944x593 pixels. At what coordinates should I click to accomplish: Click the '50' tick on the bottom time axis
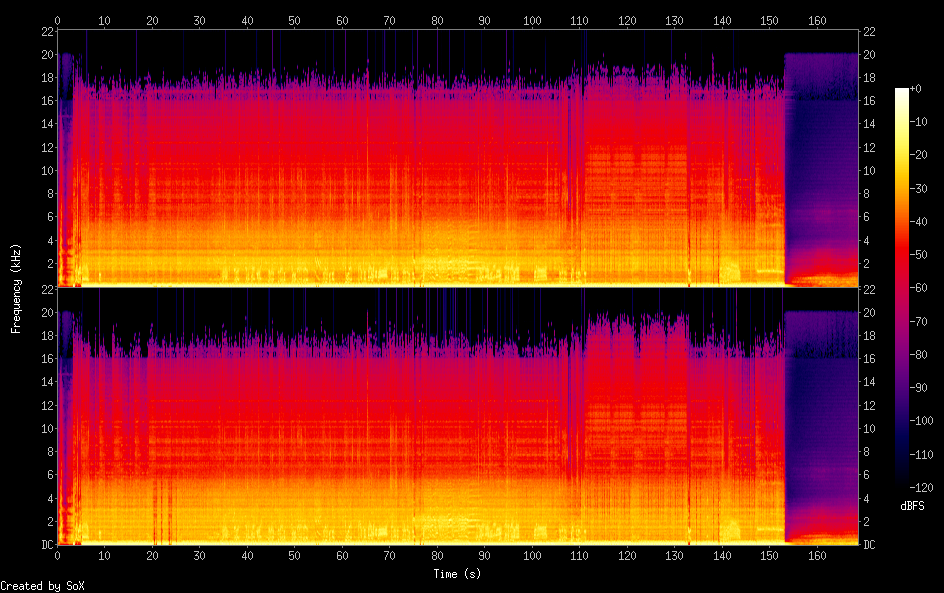pos(294,556)
